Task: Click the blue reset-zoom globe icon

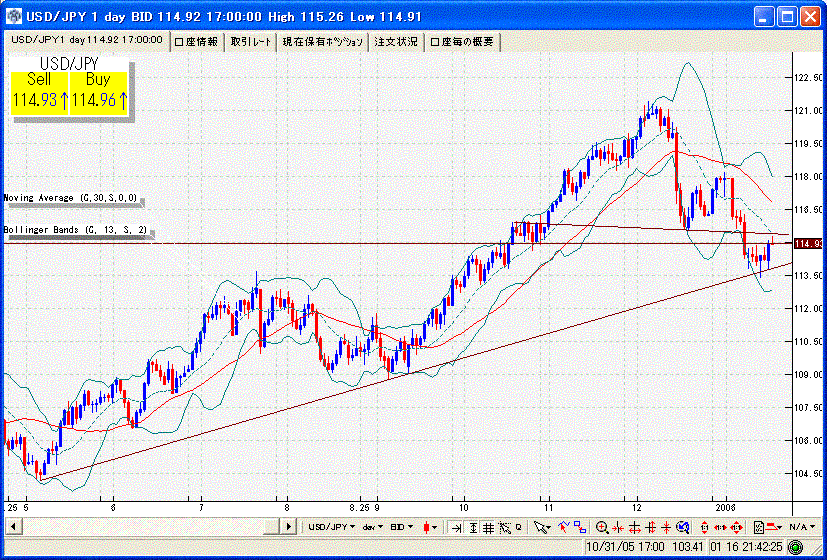Action: coord(682,527)
